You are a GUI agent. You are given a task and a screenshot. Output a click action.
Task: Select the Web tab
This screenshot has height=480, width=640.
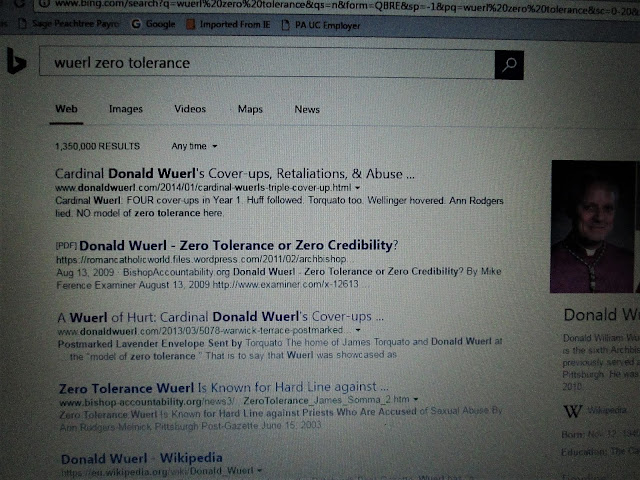pyautogui.click(x=66, y=109)
